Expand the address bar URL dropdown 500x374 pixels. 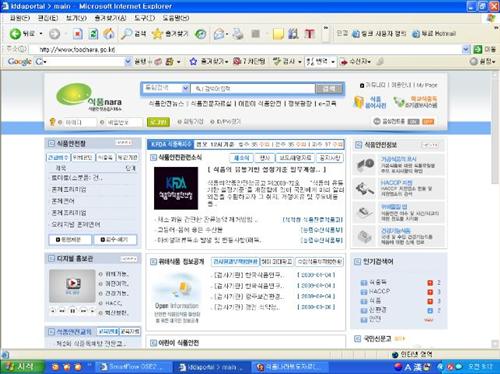[466, 49]
